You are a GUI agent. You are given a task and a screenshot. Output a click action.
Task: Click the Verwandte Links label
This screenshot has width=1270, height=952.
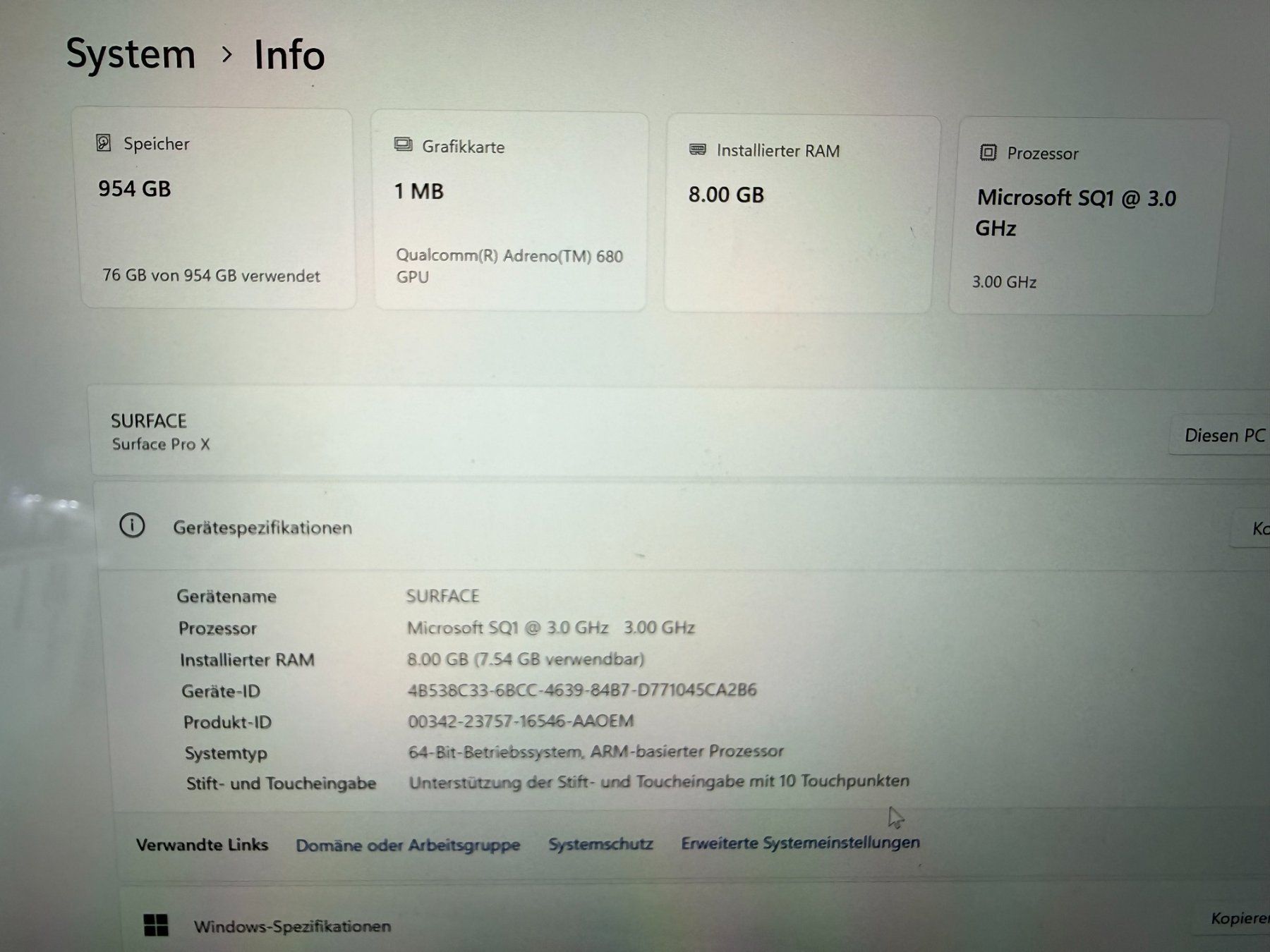[202, 845]
